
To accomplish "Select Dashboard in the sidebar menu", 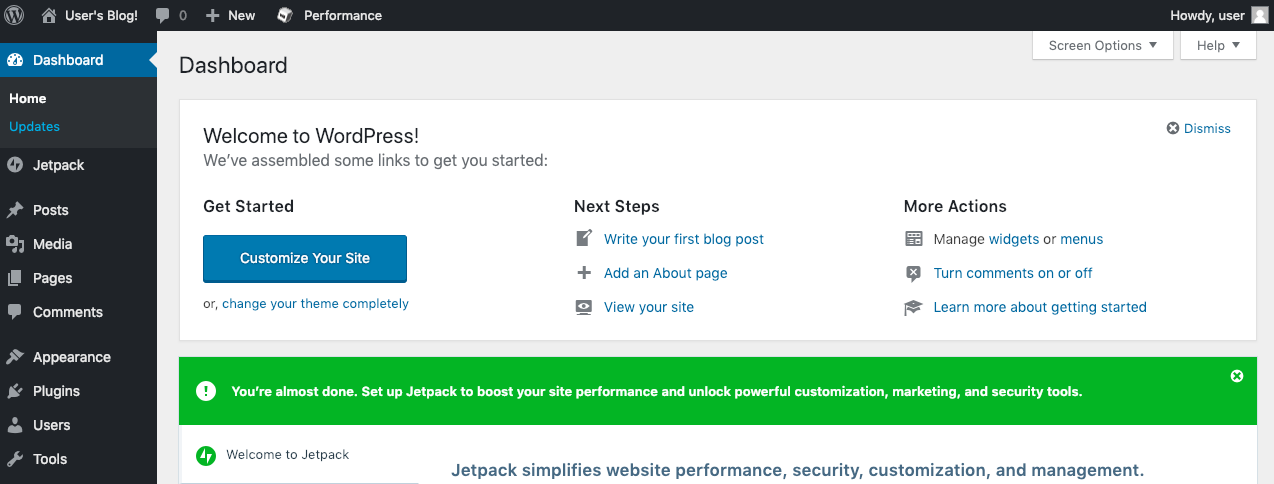I will pyautogui.click(x=78, y=60).
